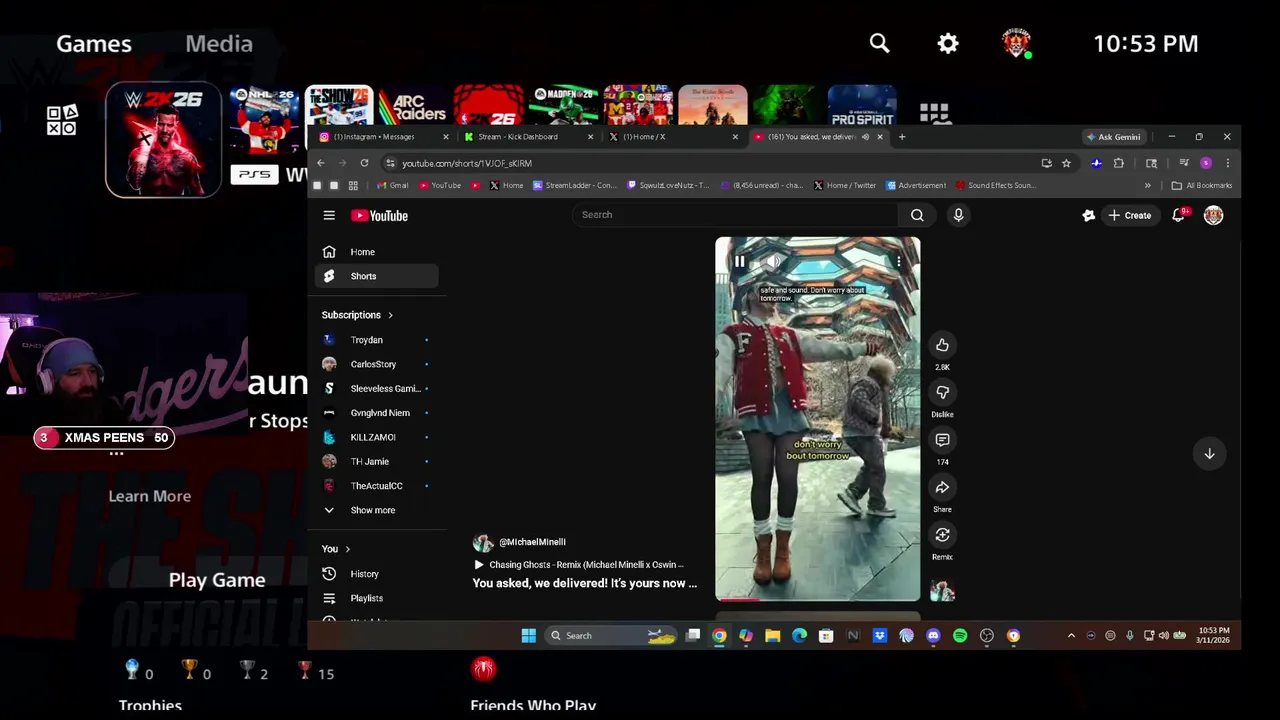Open YouTube notifications bell
The height and width of the screenshot is (720, 1280).
point(1179,215)
